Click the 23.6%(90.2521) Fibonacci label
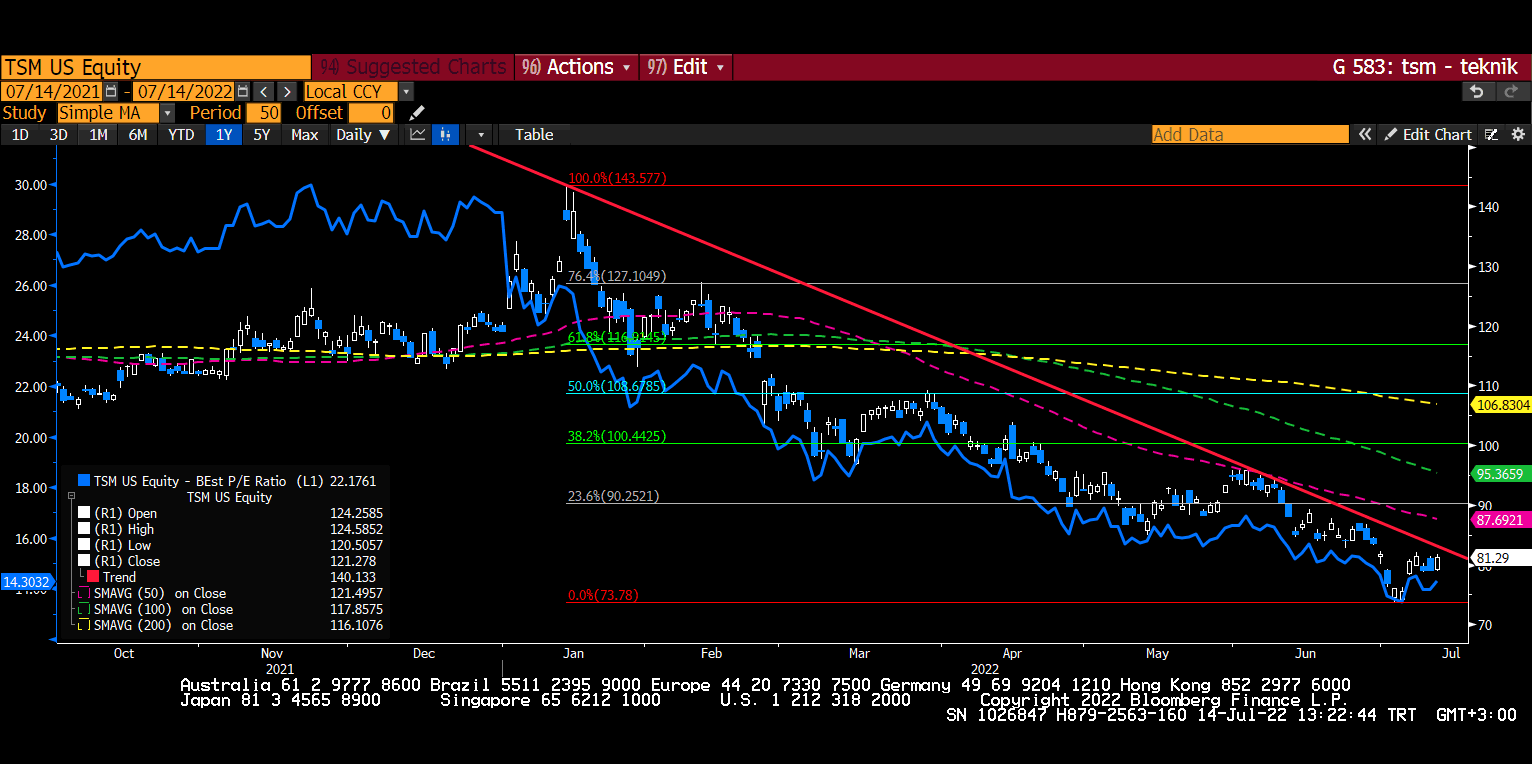Screen dimensions: 1532x764 613,496
